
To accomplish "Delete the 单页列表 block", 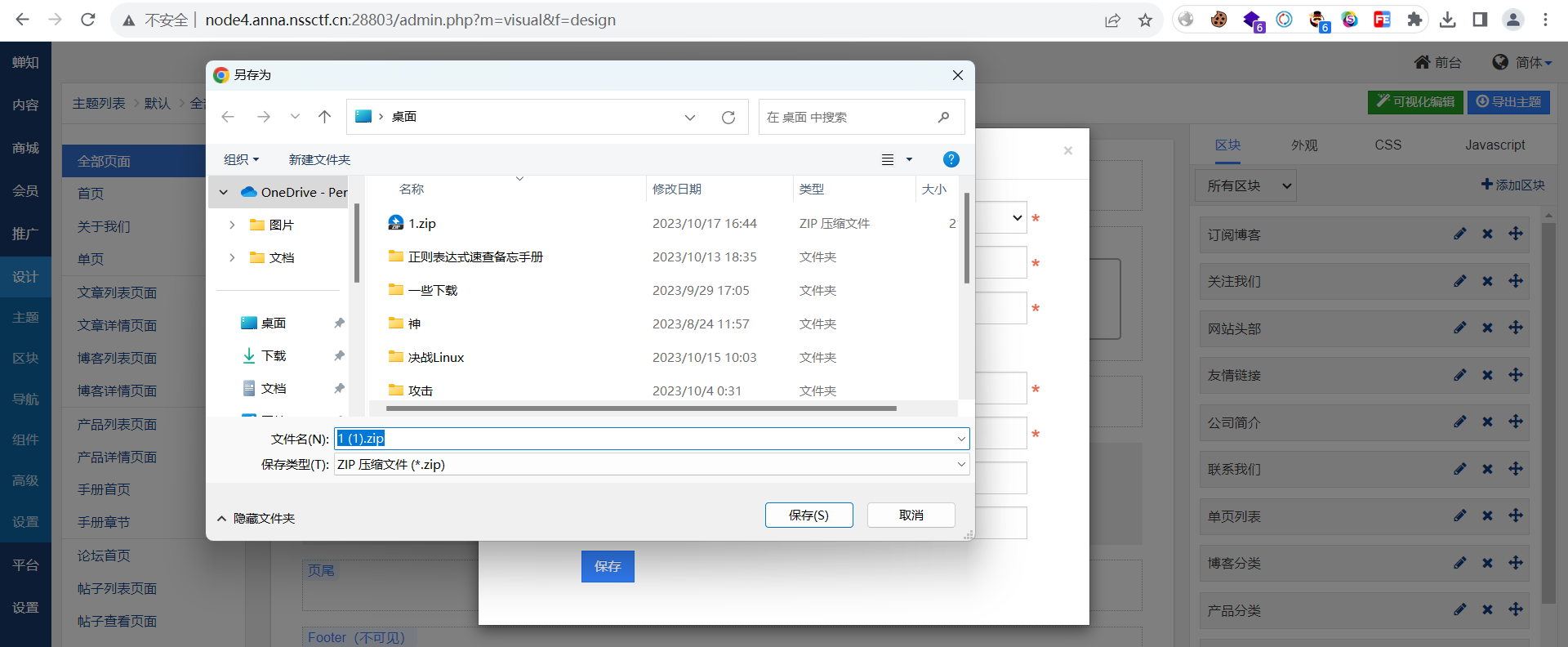I will coord(1487,515).
